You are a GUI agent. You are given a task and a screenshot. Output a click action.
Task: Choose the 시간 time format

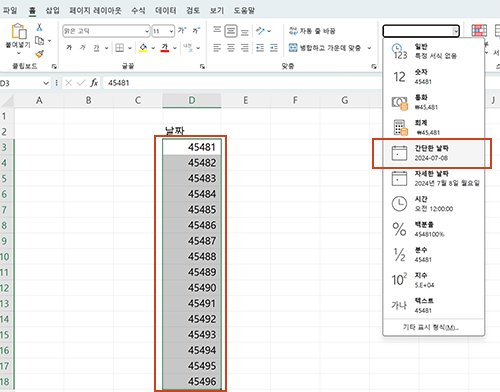433,204
